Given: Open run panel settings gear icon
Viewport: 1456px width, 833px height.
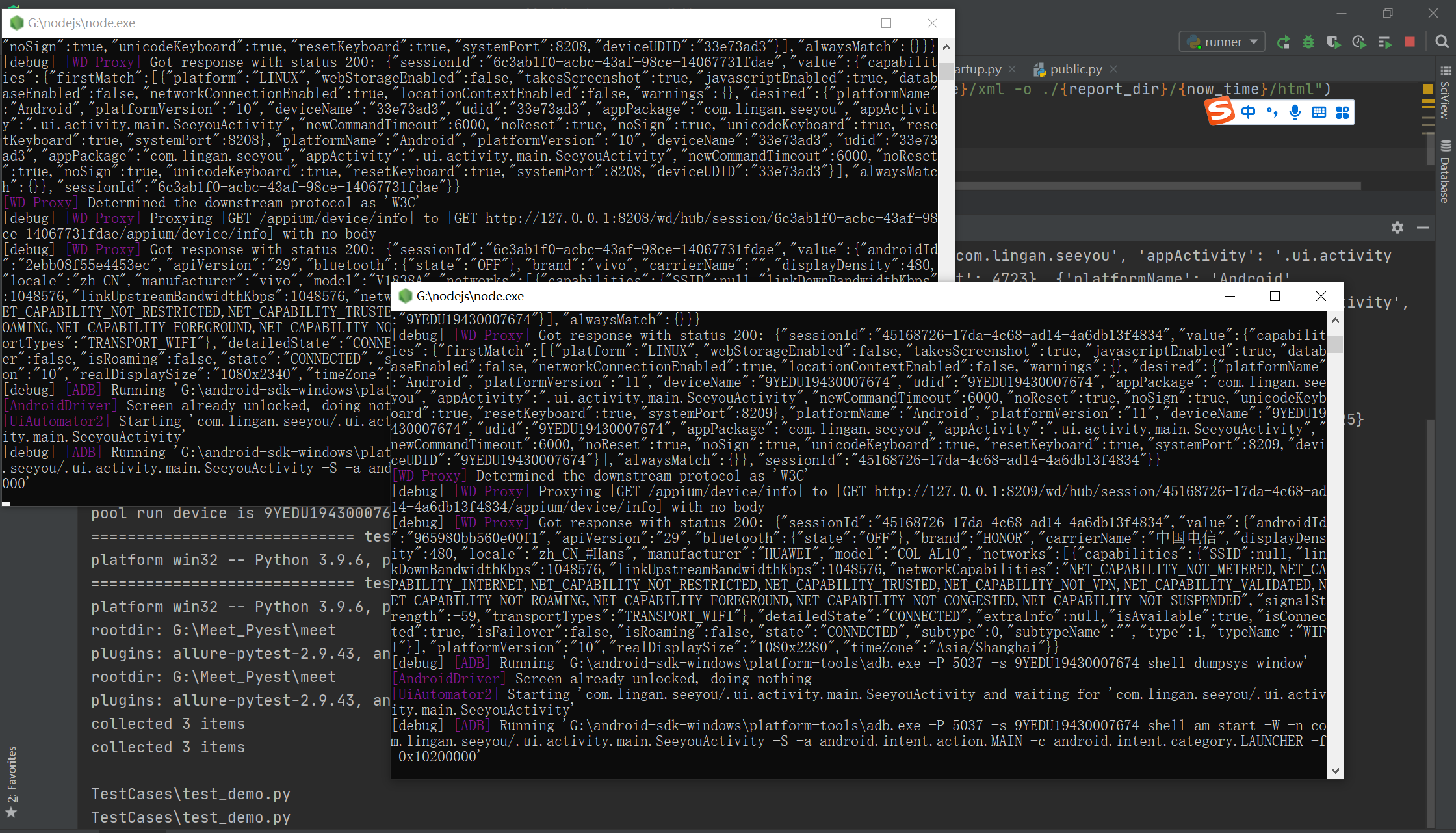Looking at the screenshot, I should point(1397,228).
